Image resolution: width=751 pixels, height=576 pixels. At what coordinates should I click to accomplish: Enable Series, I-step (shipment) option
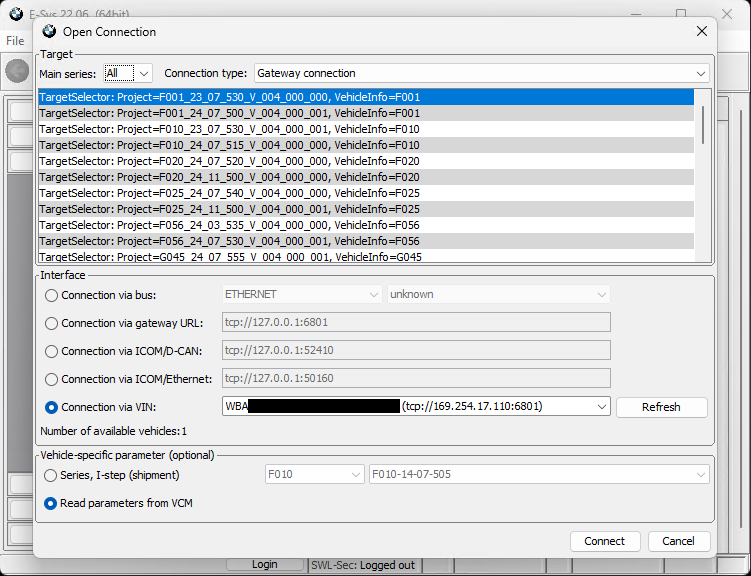point(50,475)
